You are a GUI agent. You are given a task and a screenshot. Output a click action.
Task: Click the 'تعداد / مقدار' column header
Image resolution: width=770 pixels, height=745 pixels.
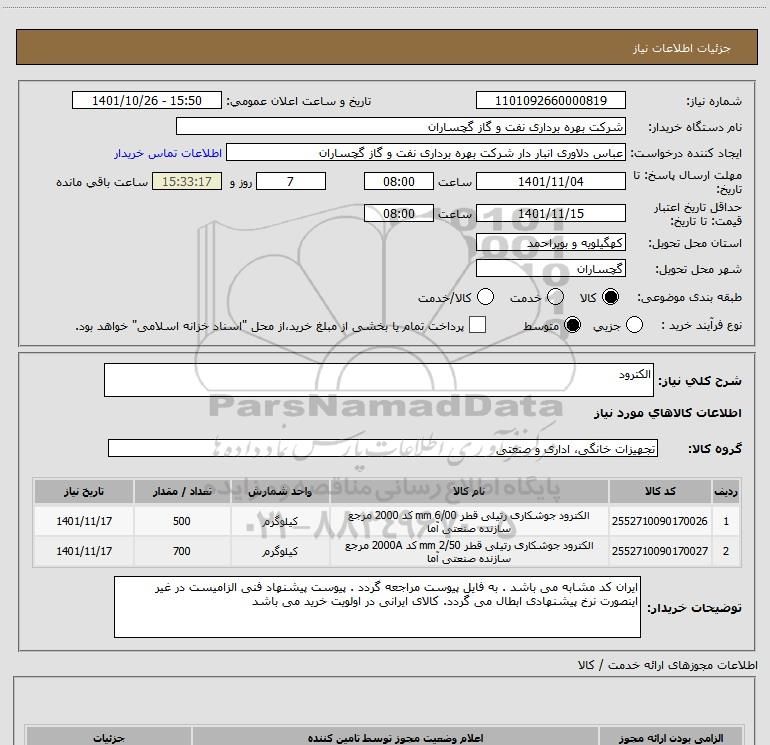(x=182, y=491)
